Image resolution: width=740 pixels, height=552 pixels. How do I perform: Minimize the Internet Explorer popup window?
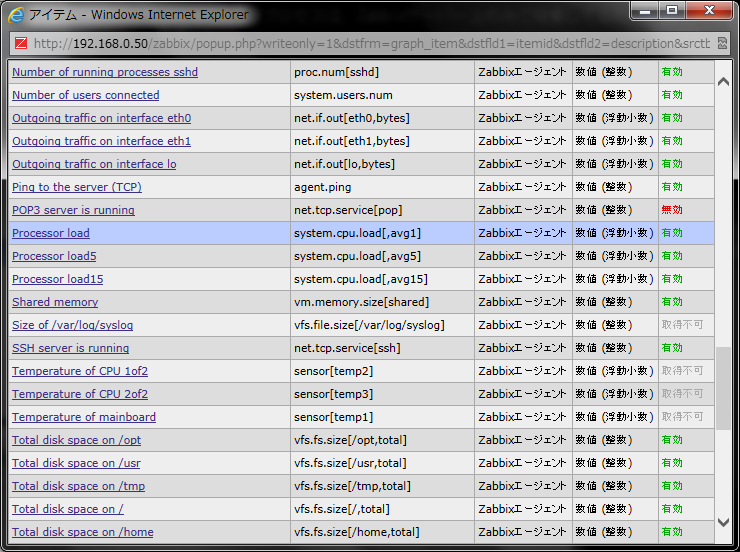[x=645, y=10]
